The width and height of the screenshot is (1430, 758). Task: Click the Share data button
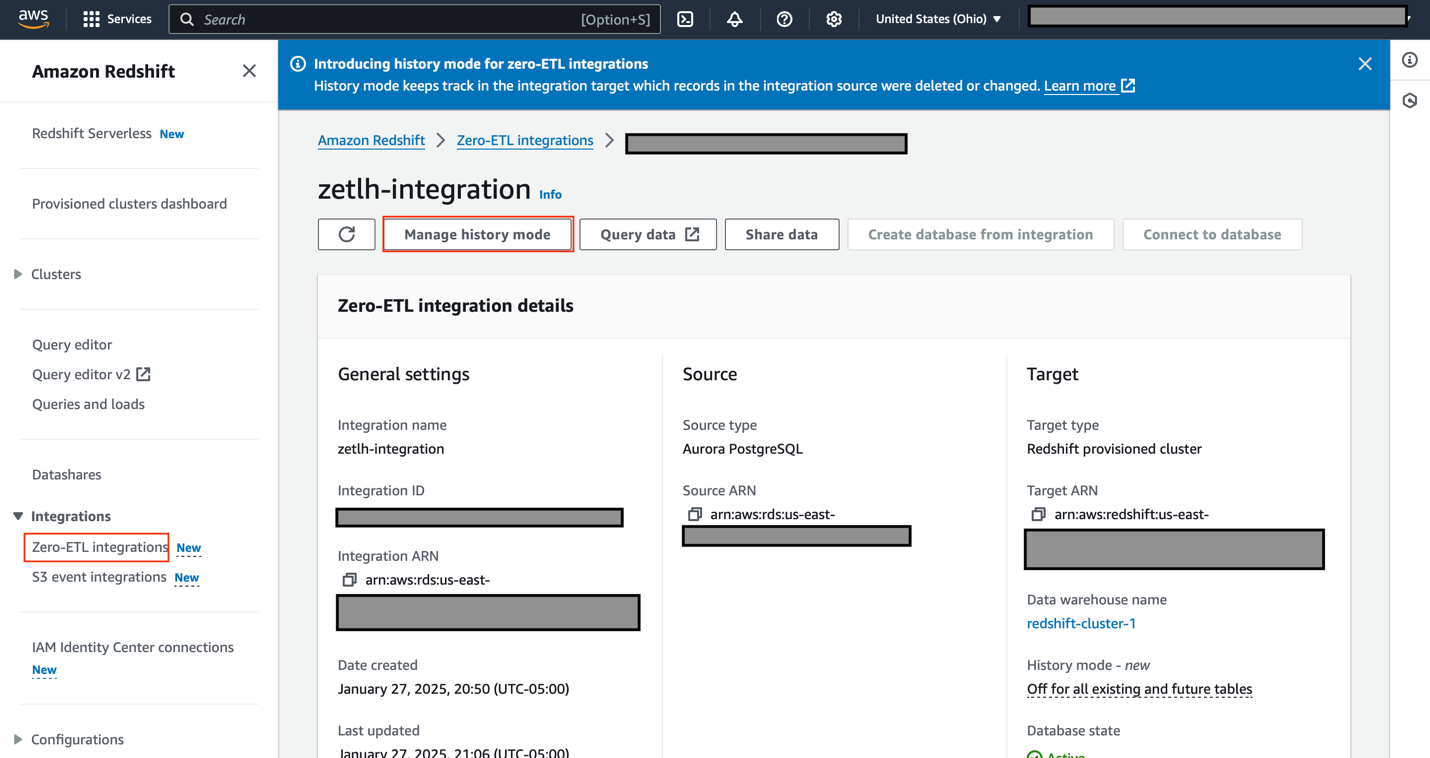782,234
